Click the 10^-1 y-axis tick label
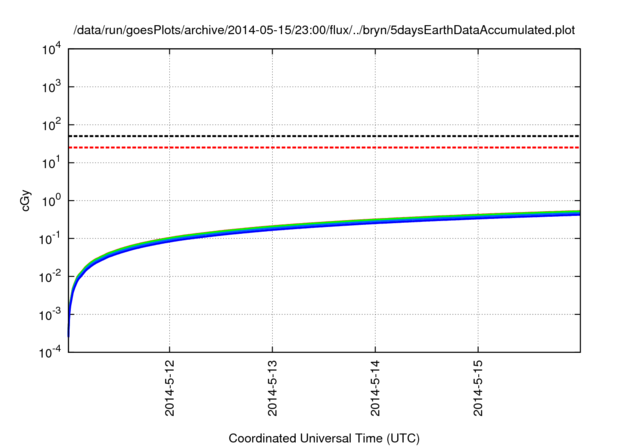Screen dimensions: 640x448 50,239
